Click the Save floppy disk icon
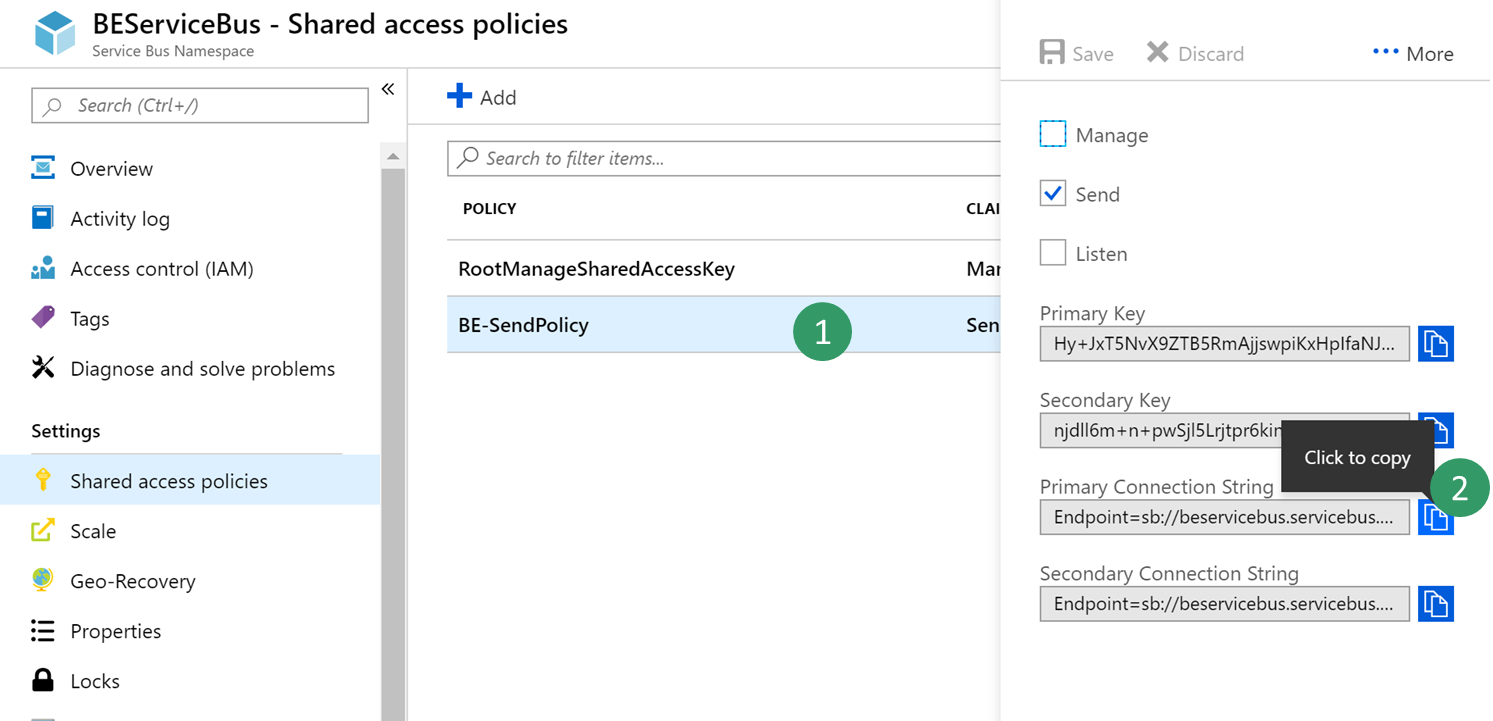 [x=1051, y=52]
